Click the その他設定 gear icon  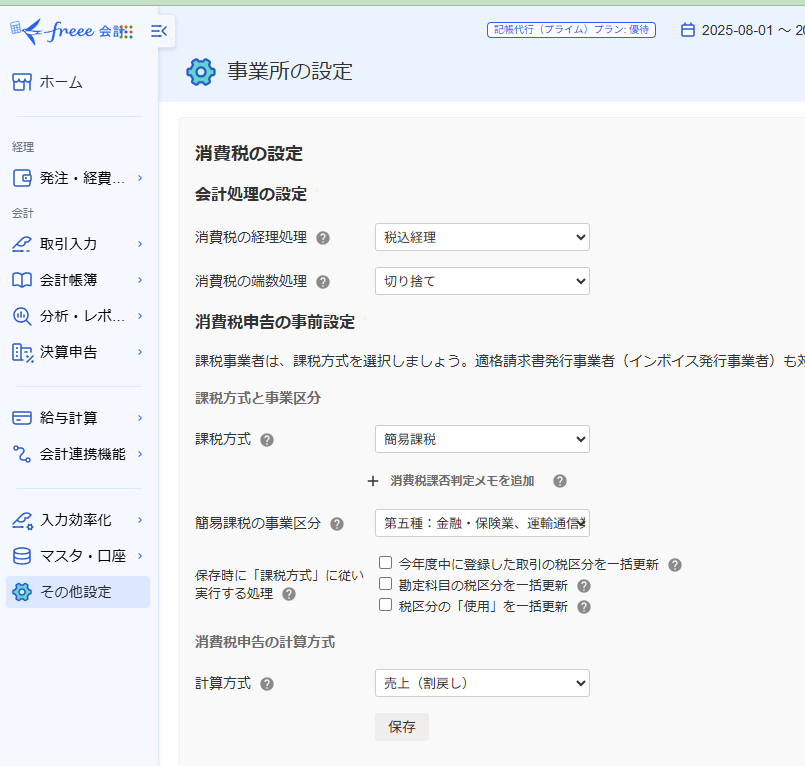click(x=22, y=592)
